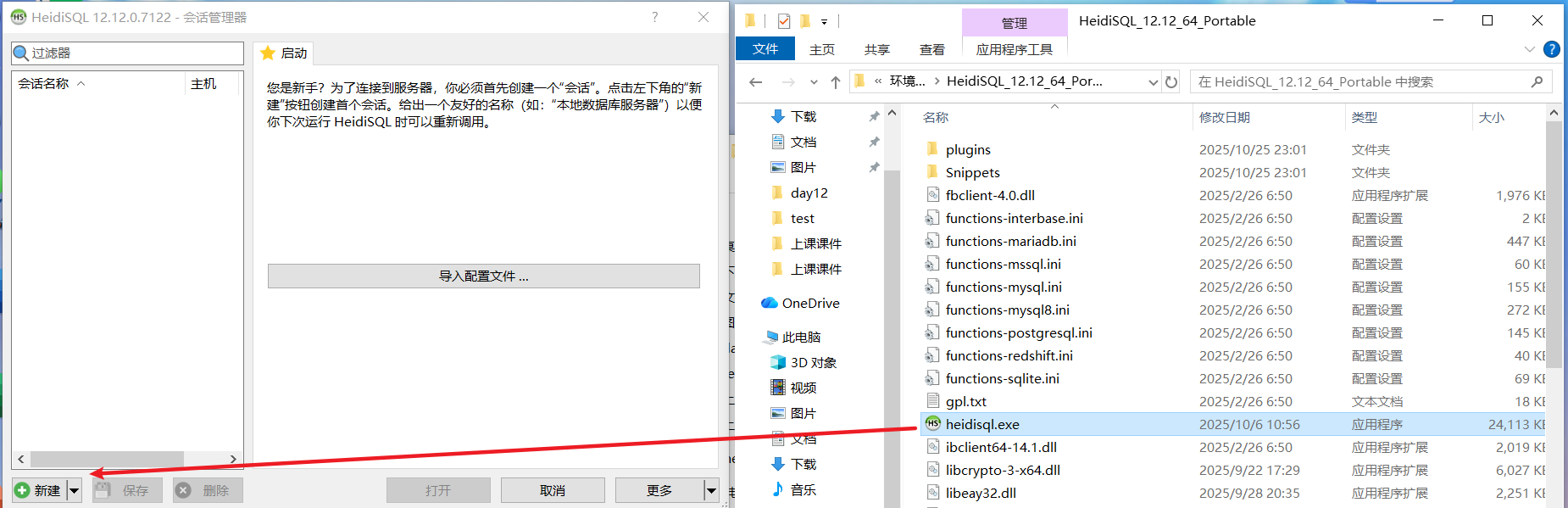Click the up one level arrow
This screenshot has height=508, width=1568.
836,81
